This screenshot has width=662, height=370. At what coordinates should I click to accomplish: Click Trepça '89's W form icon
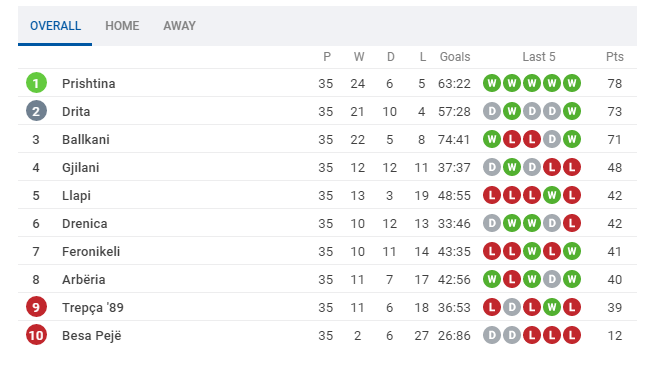pos(552,307)
